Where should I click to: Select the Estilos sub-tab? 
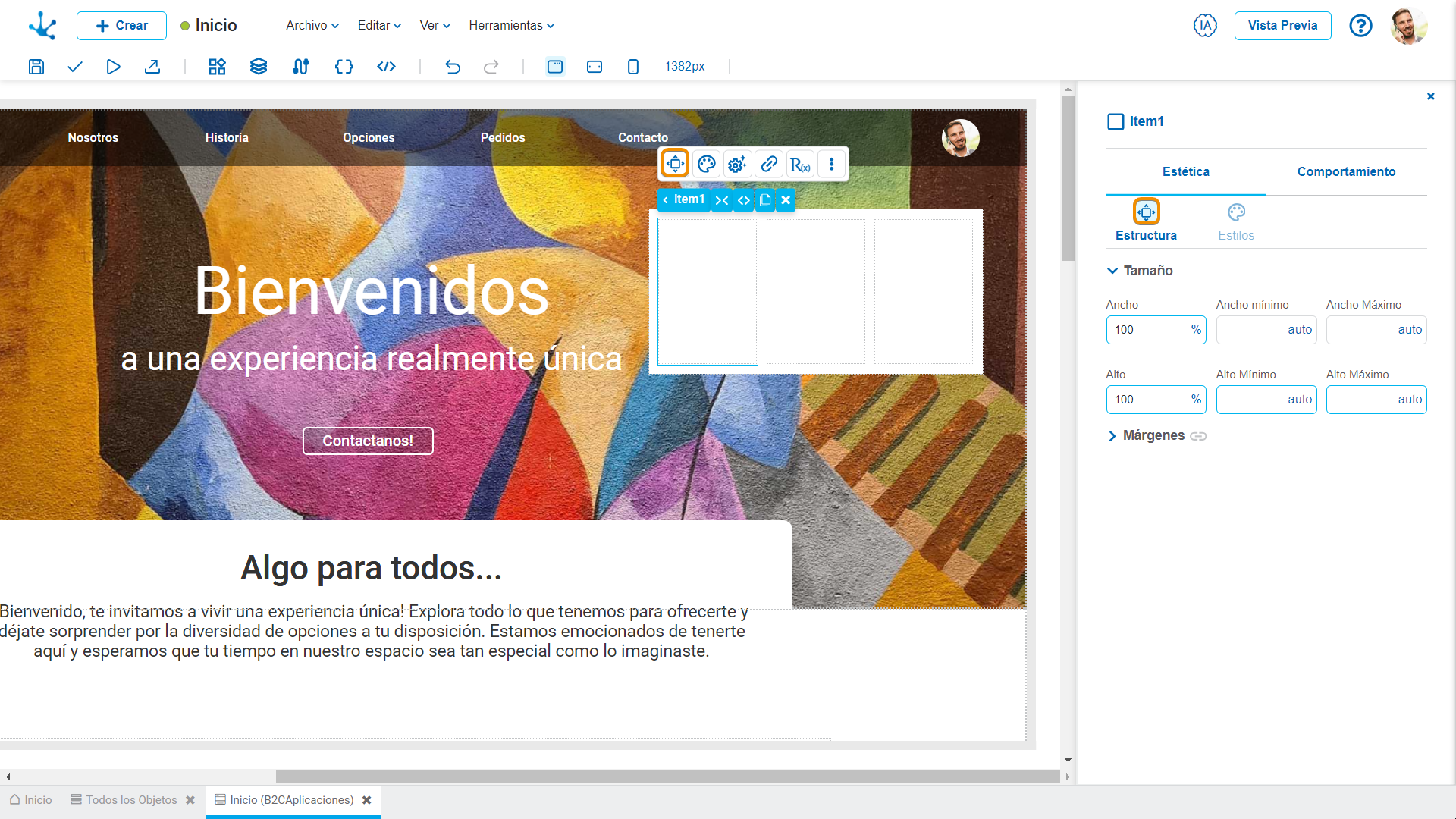click(x=1236, y=221)
